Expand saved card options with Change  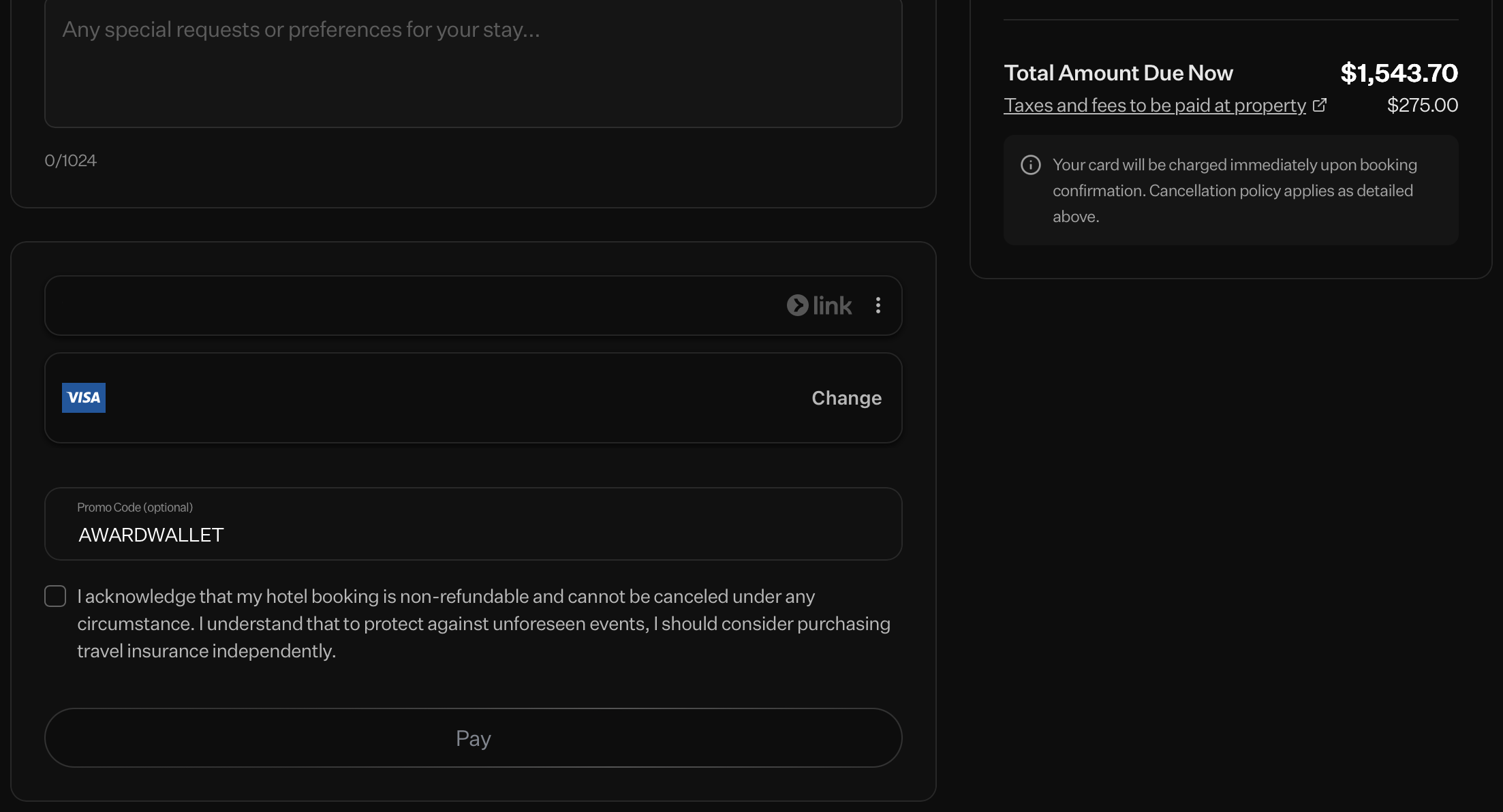click(x=846, y=397)
